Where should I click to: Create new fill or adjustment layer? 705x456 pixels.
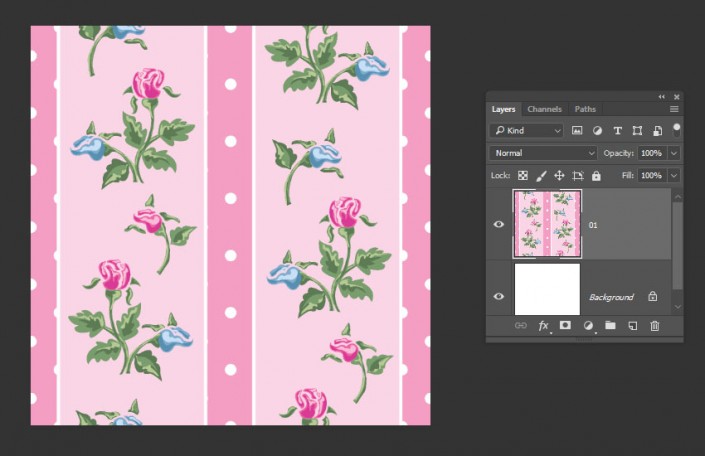[588, 326]
